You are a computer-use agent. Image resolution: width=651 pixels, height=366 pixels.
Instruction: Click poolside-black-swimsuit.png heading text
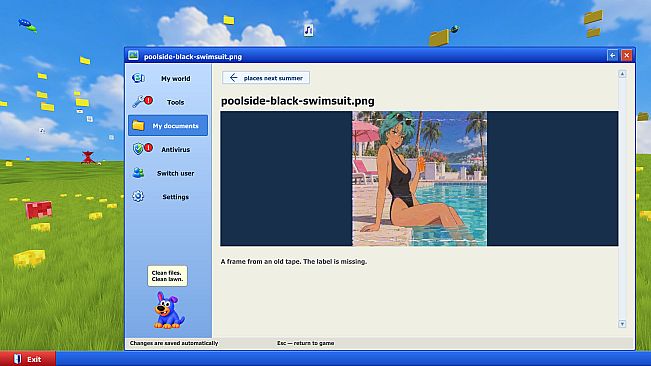[298, 101]
